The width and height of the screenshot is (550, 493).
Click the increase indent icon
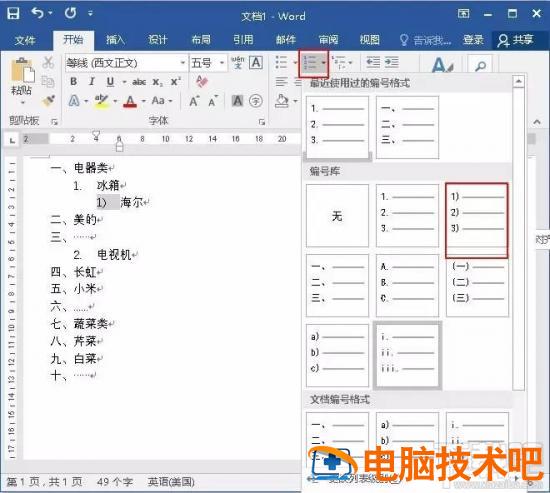click(391, 62)
